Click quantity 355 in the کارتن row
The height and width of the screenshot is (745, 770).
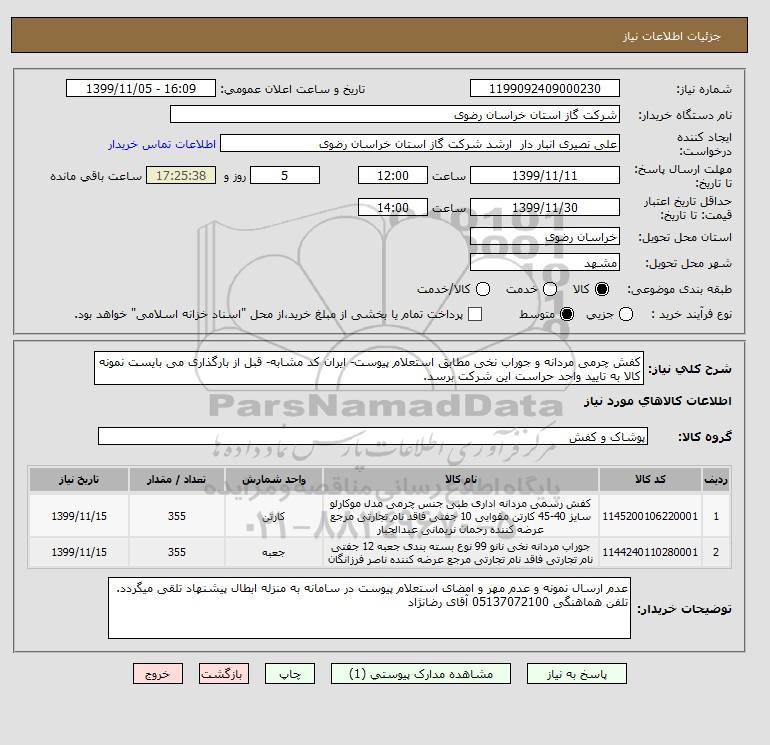point(176,516)
